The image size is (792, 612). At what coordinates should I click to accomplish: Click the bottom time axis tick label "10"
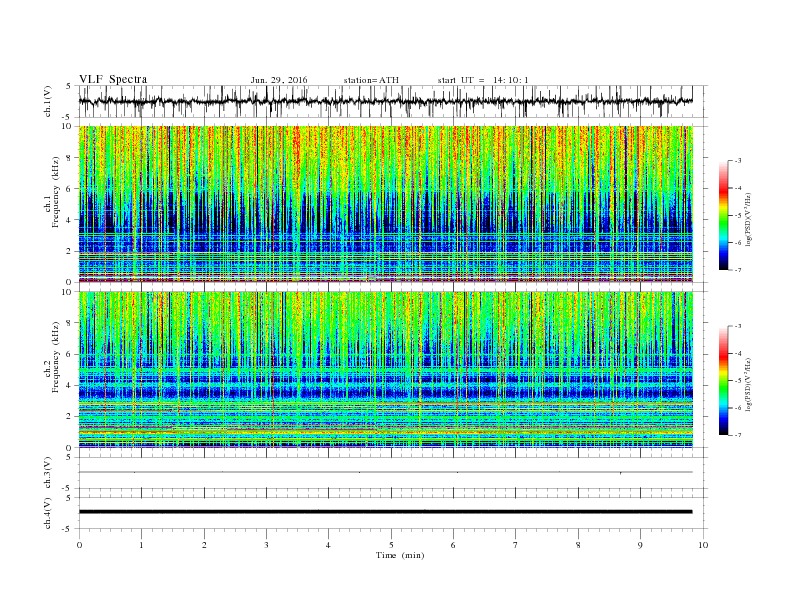click(x=703, y=545)
